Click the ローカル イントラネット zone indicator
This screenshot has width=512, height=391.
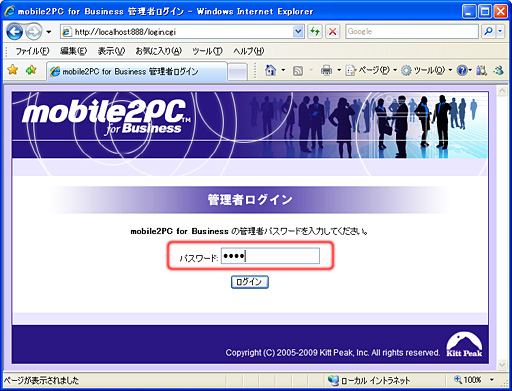(x=369, y=380)
